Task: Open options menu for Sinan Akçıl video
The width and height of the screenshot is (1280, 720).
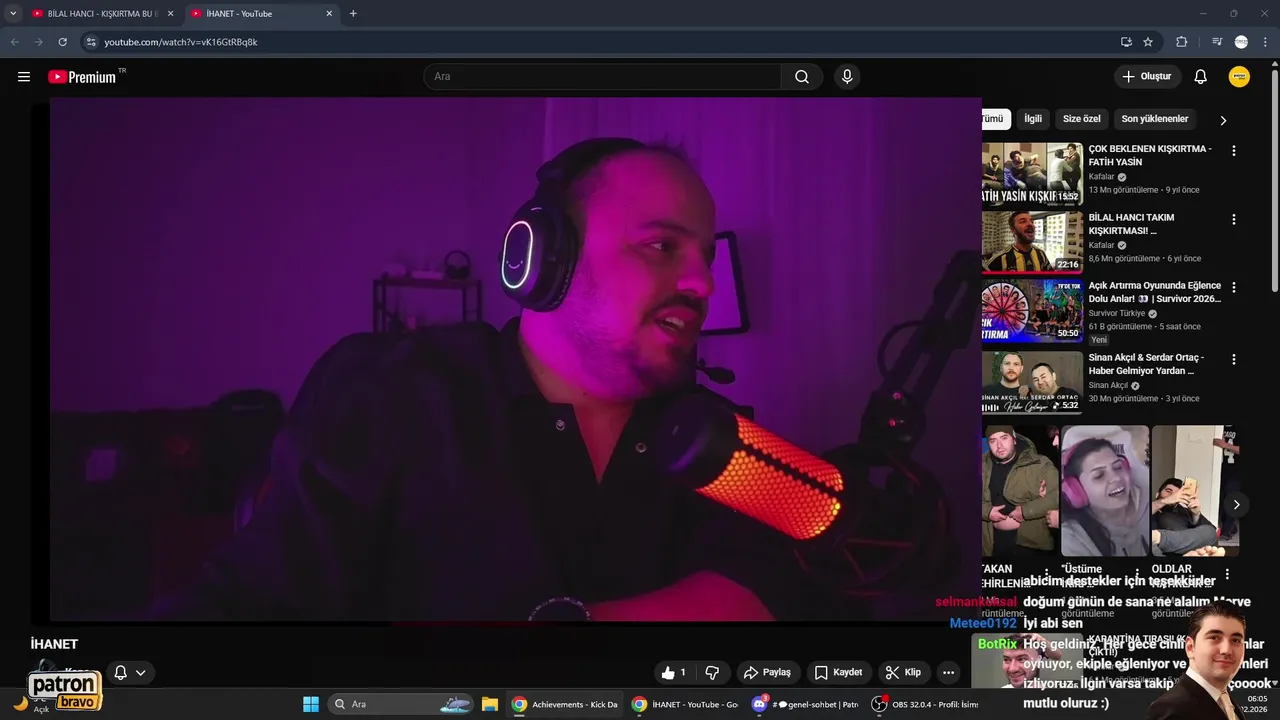Action: [1233, 359]
